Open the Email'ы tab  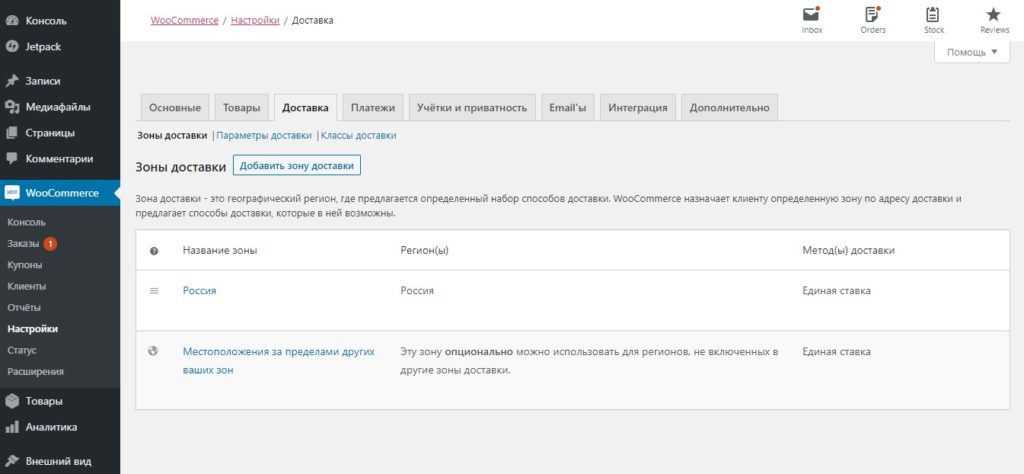568,108
